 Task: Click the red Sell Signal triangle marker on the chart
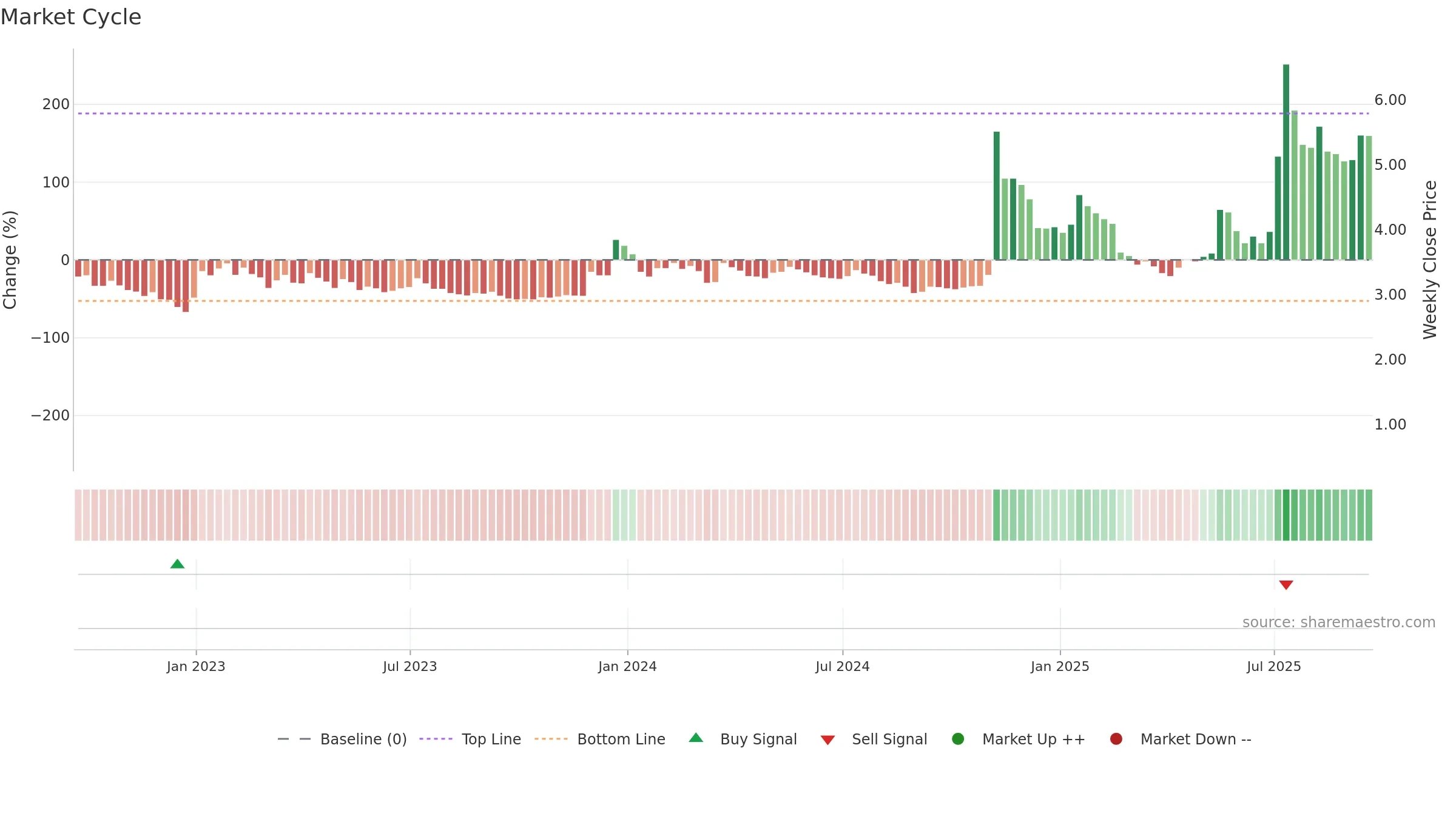click(x=1286, y=585)
